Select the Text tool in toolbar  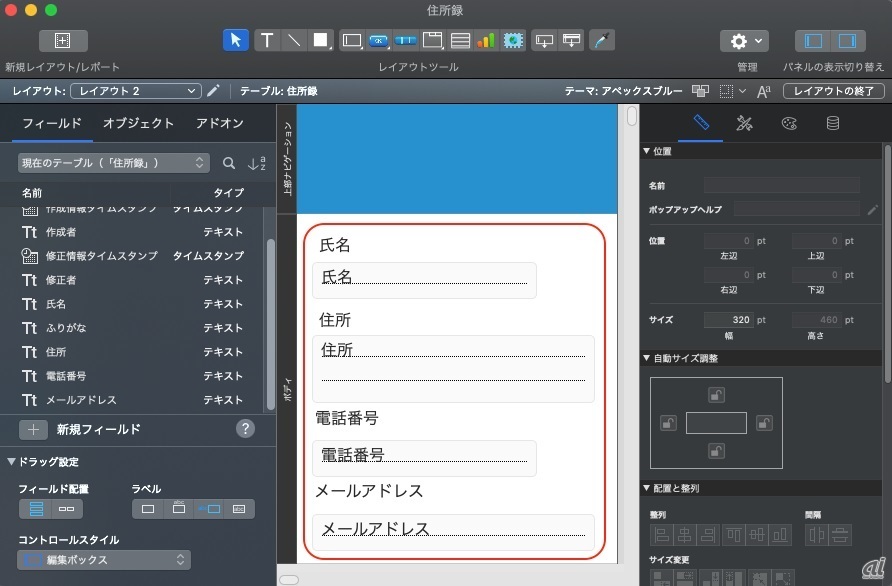pyautogui.click(x=267, y=40)
